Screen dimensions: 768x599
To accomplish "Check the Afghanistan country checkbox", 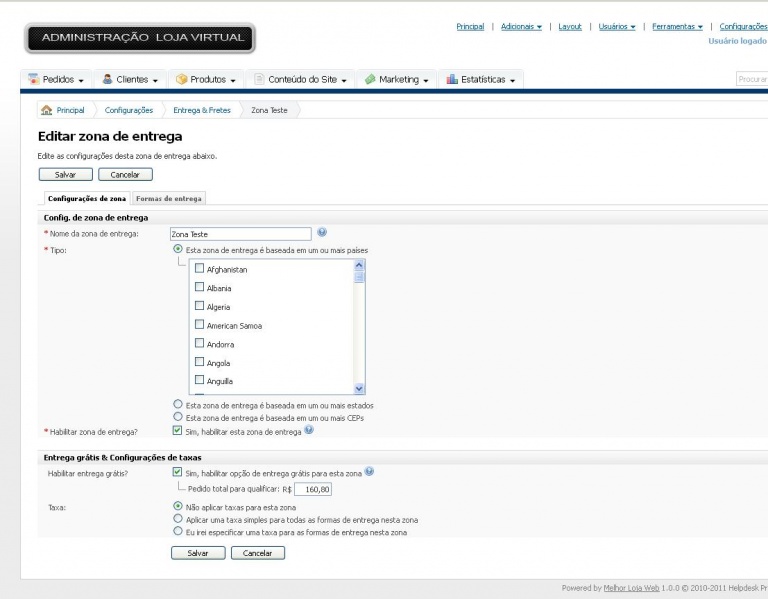I will click(x=199, y=268).
